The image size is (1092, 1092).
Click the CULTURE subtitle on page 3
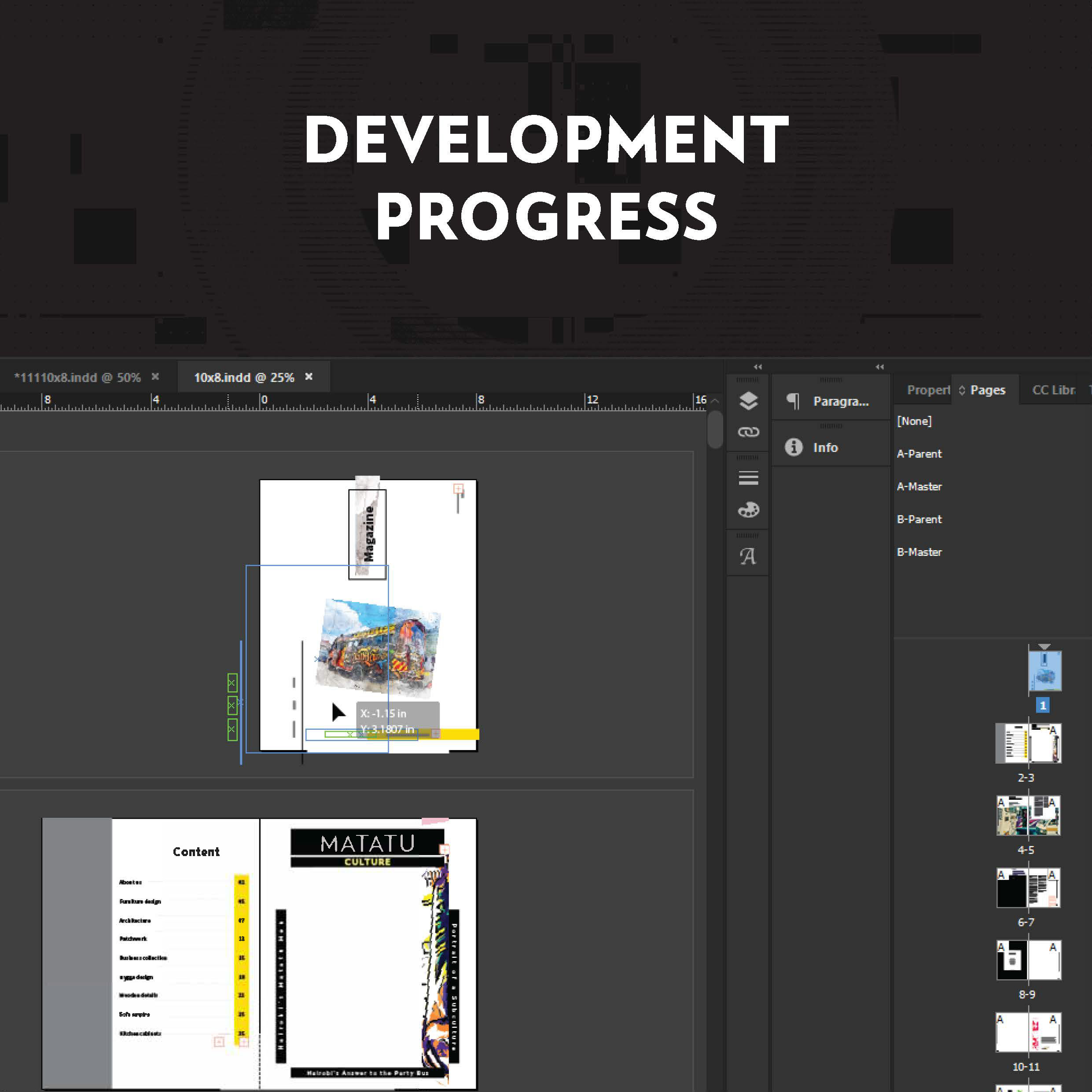(368, 862)
